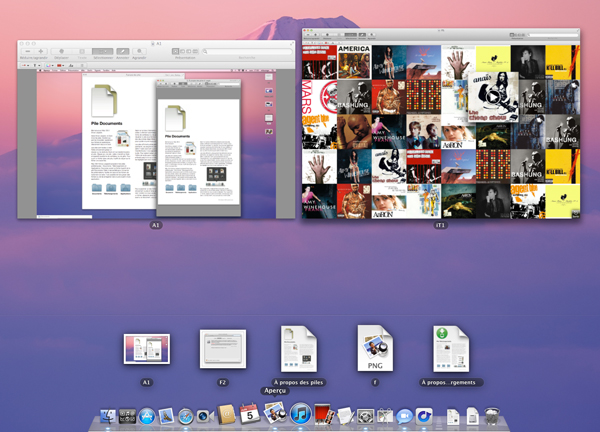Viewport: 600px width, 432px height.
Task: Open Finder from the Dock
Action: (x=108, y=416)
